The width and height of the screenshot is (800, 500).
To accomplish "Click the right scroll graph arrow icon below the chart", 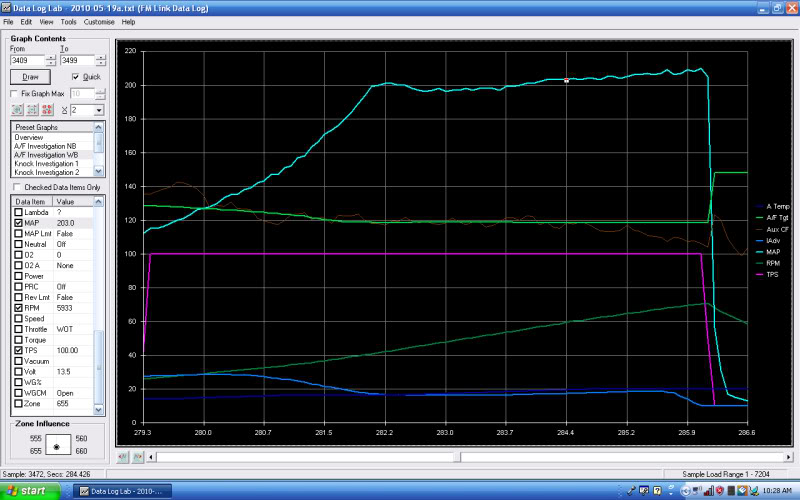I will [137, 457].
